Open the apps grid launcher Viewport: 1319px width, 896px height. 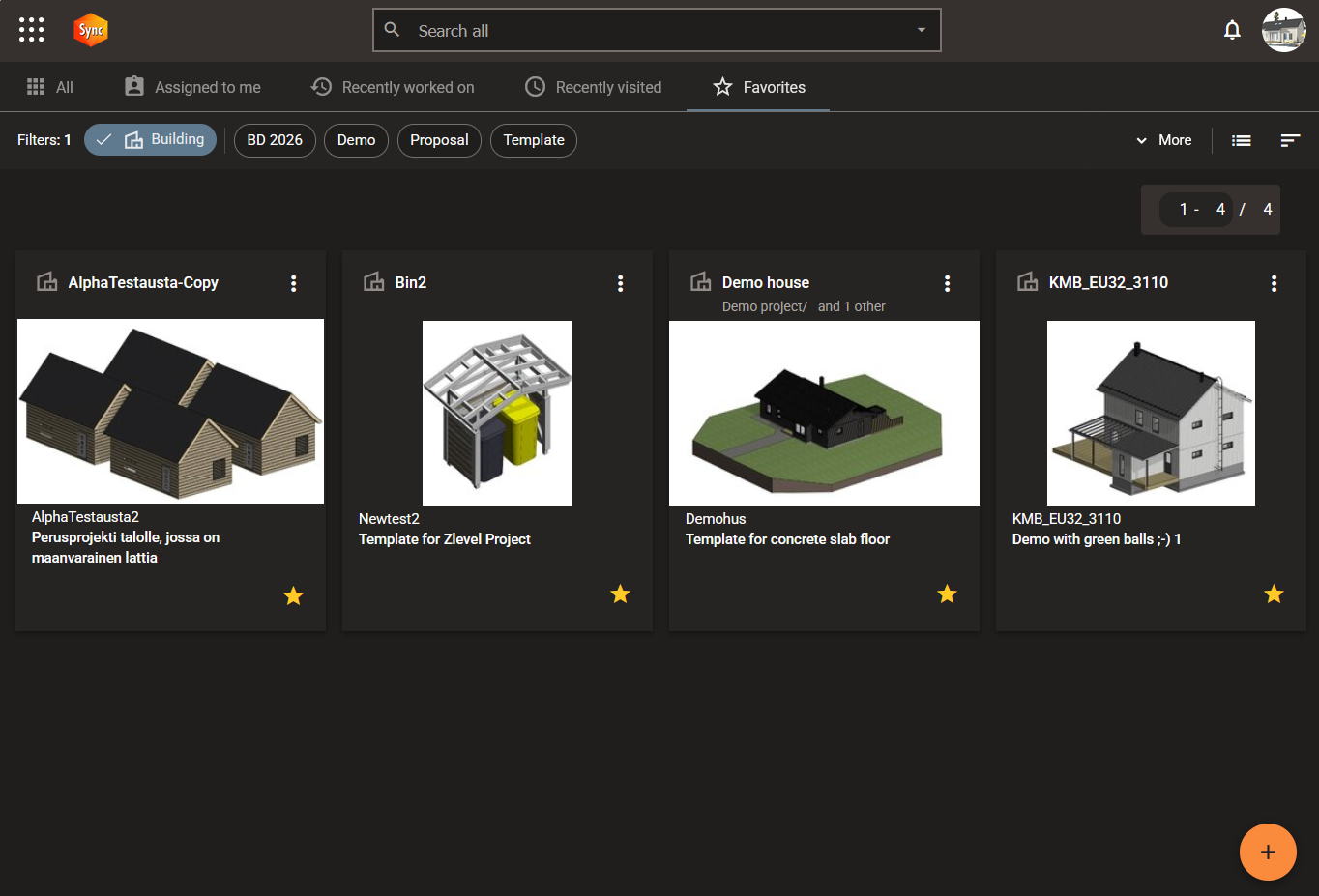[x=32, y=30]
